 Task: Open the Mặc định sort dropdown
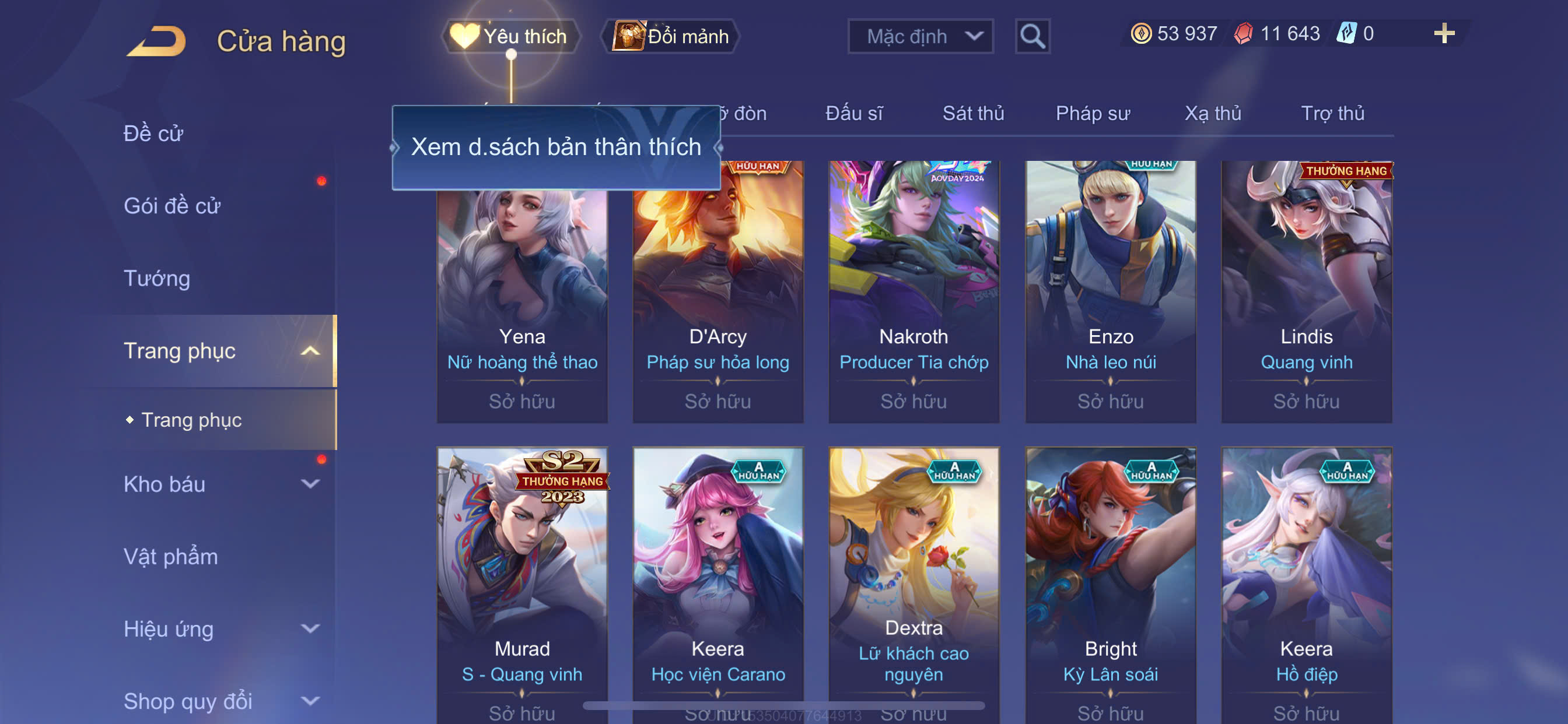point(921,37)
